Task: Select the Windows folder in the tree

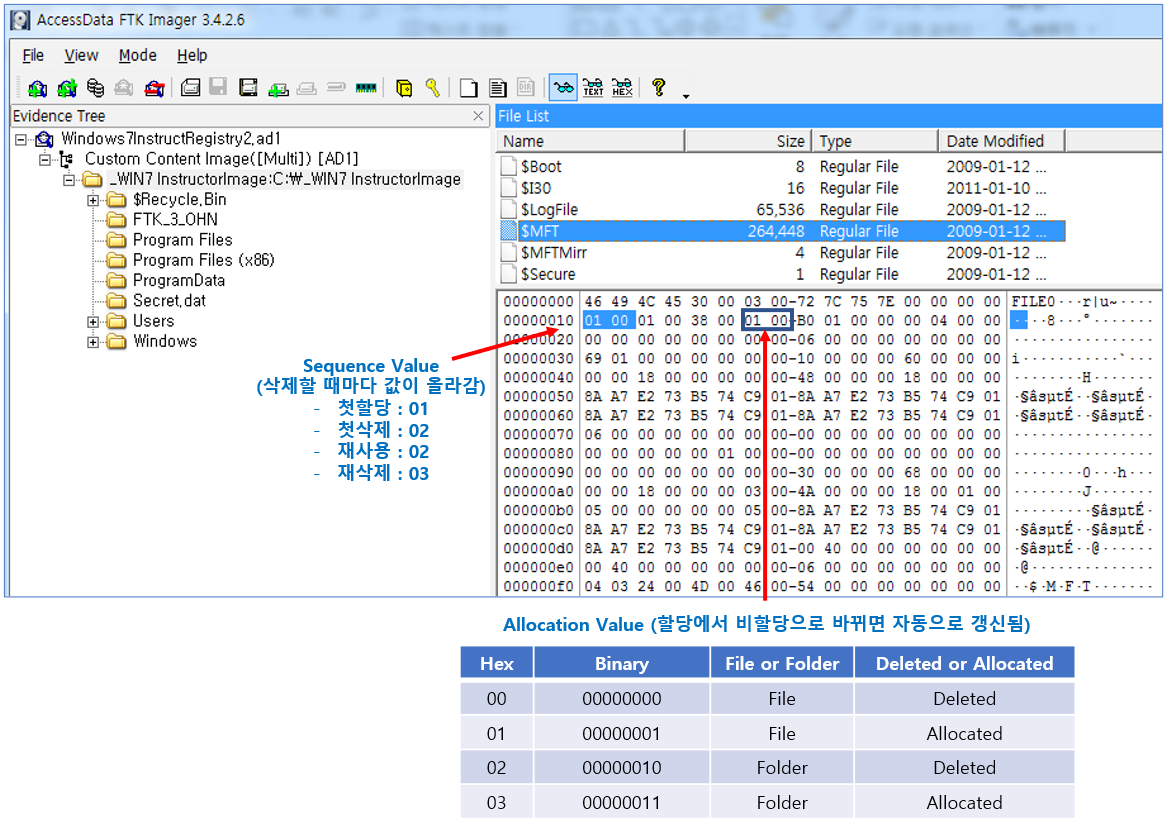Action: tap(164, 341)
